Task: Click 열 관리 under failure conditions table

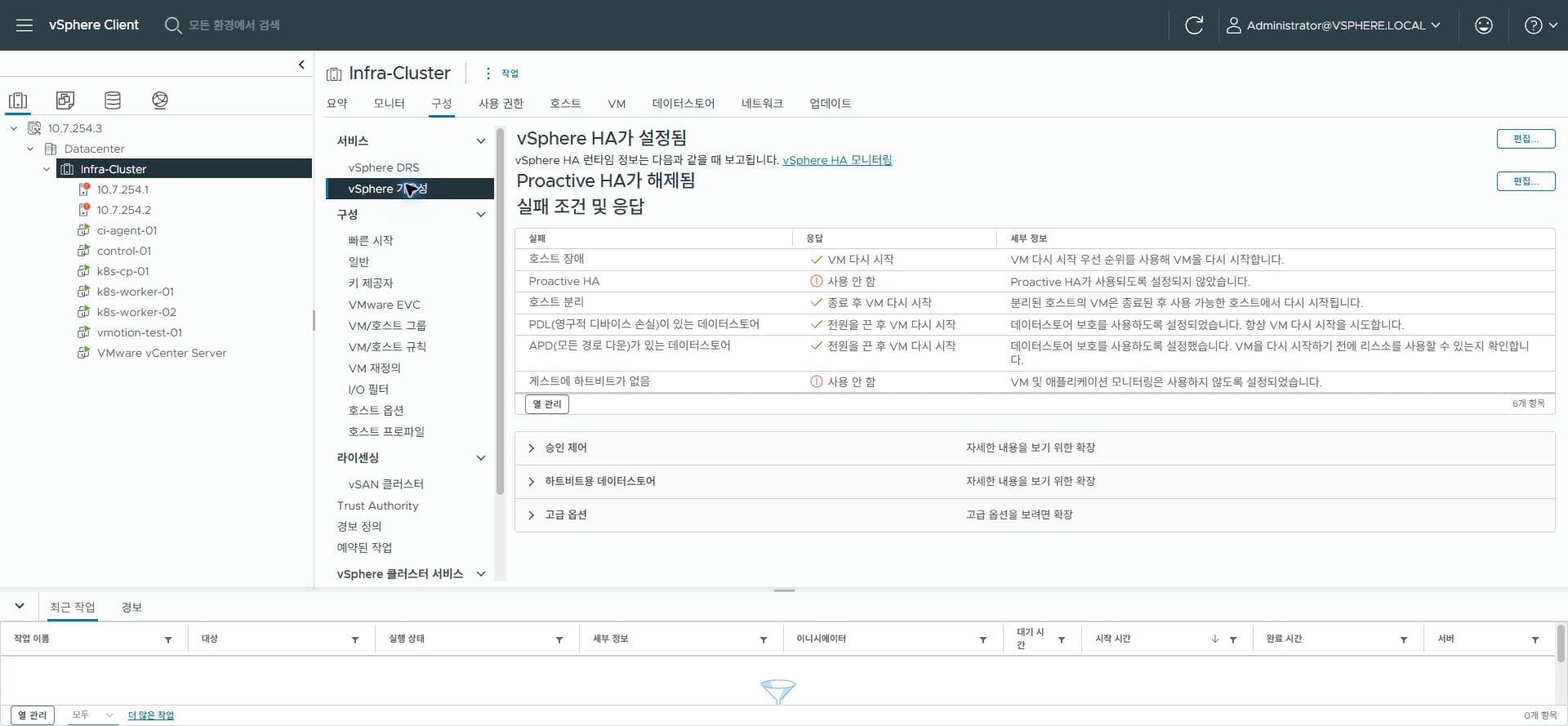Action: pyautogui.click(x=546, y=404)
